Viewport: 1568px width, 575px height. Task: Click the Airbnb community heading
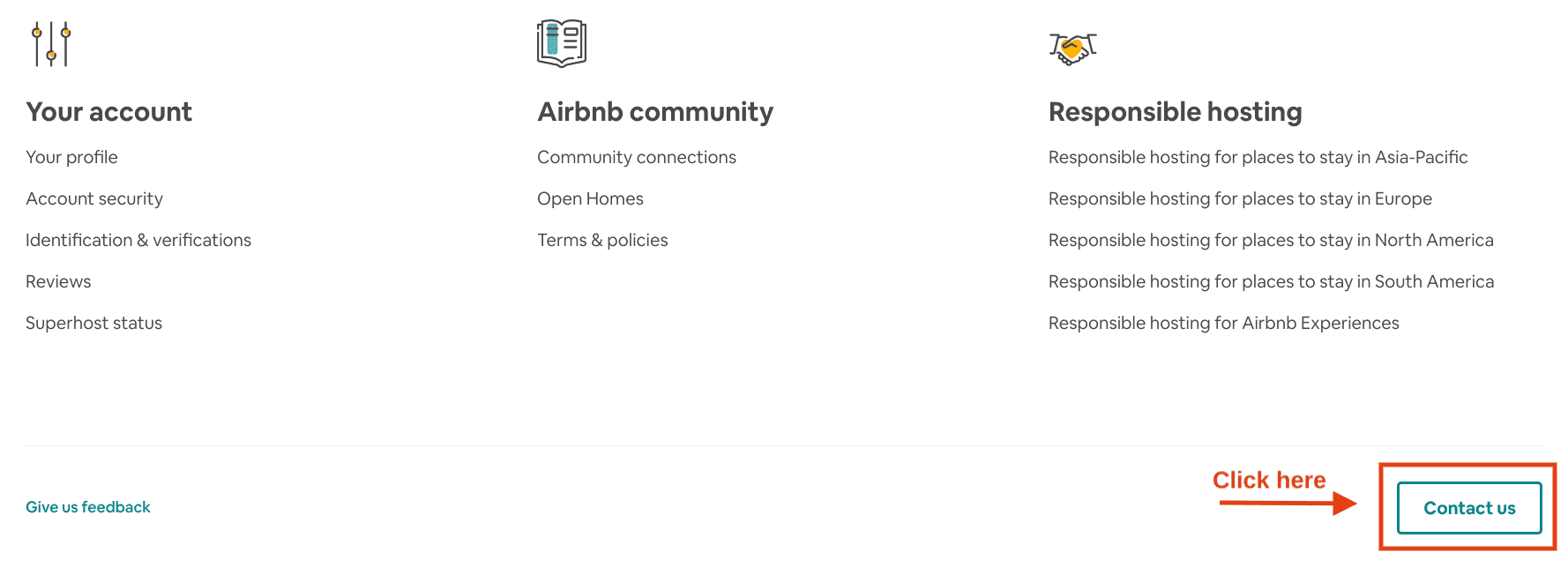pos(653,111)
